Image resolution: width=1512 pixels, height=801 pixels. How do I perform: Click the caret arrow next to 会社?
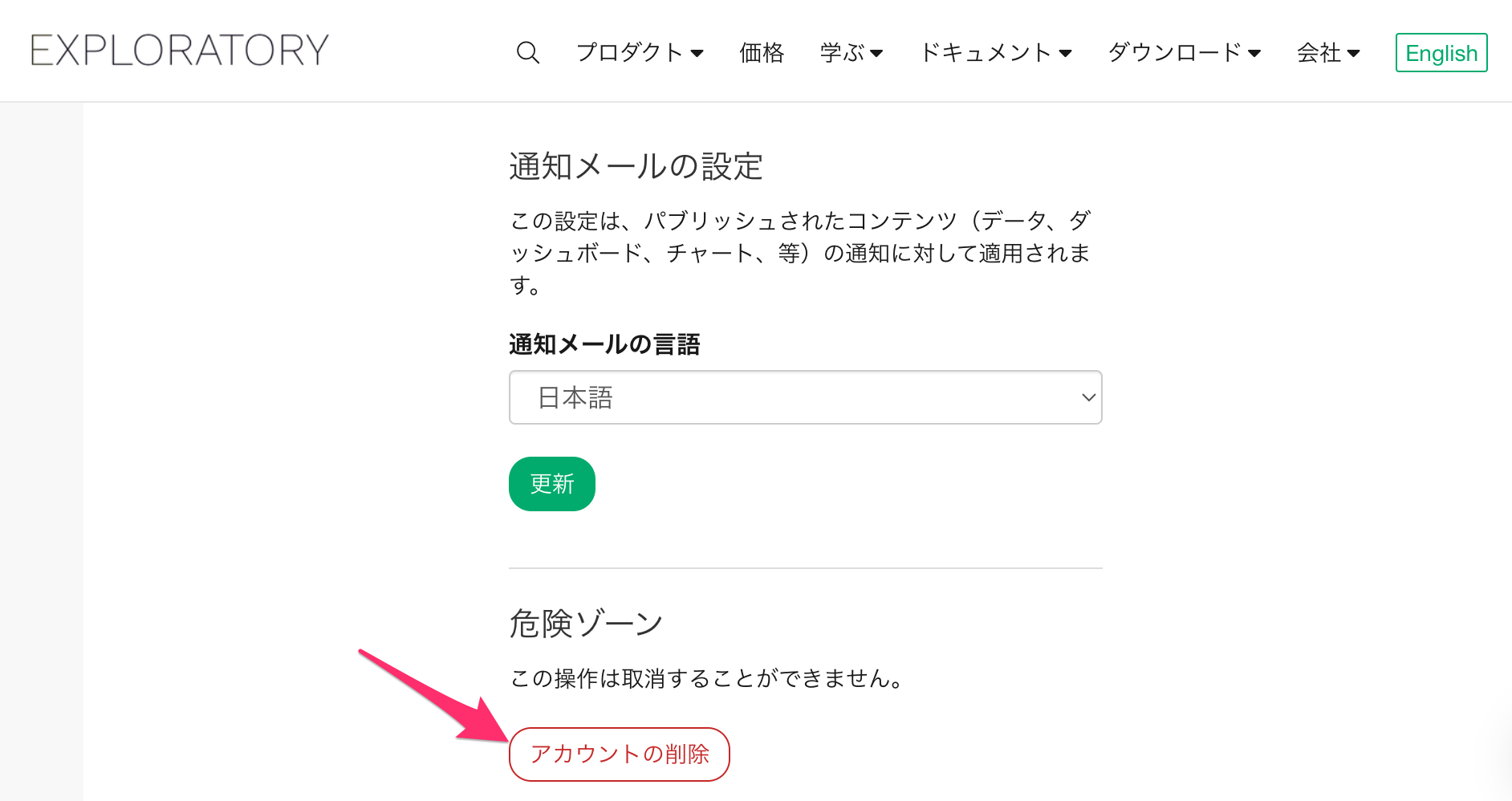point(1354,54)
